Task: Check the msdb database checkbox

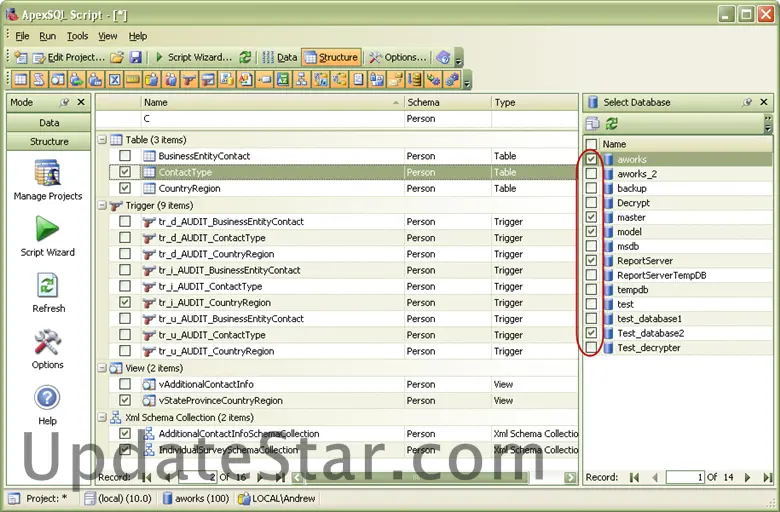Action: tap(591, 246)
